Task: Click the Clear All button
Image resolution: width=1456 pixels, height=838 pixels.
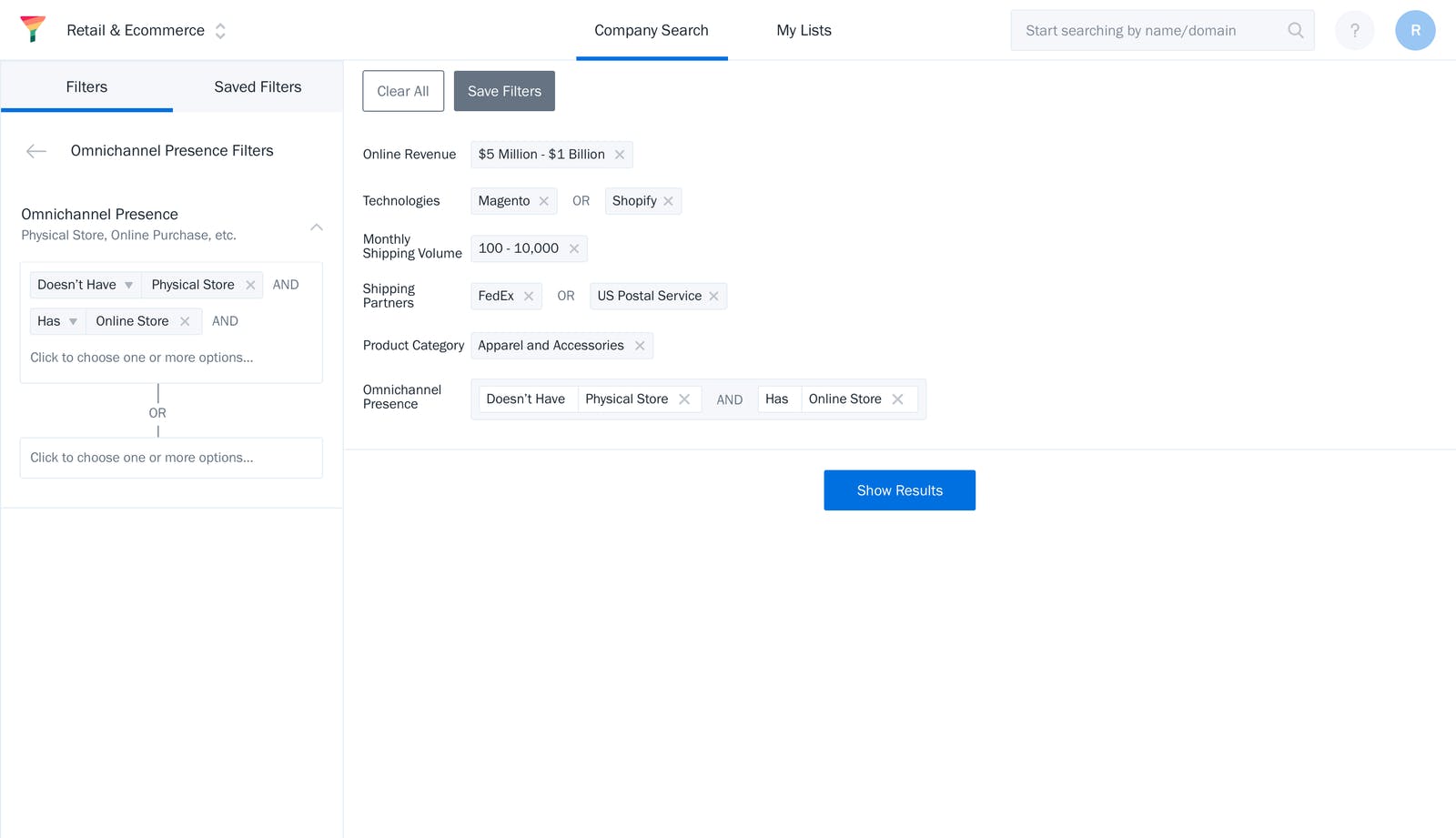Action: [x=403, y=91]
